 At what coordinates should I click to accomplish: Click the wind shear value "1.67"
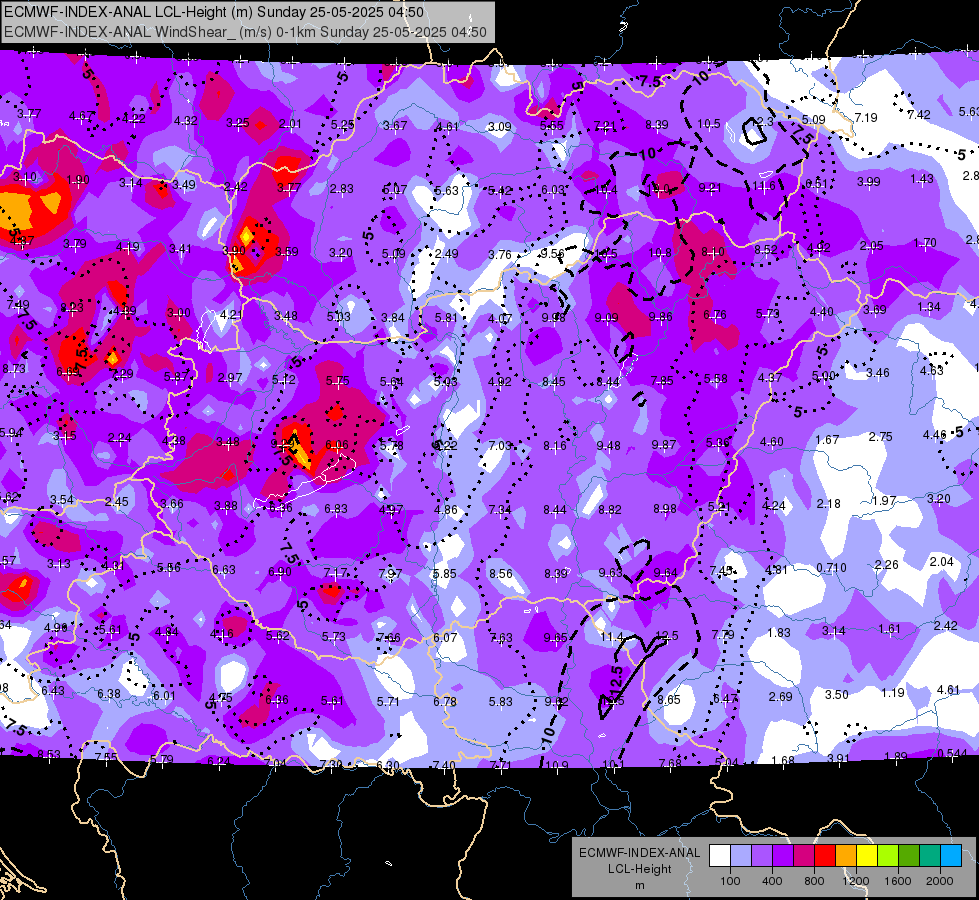tap(827, 440)
